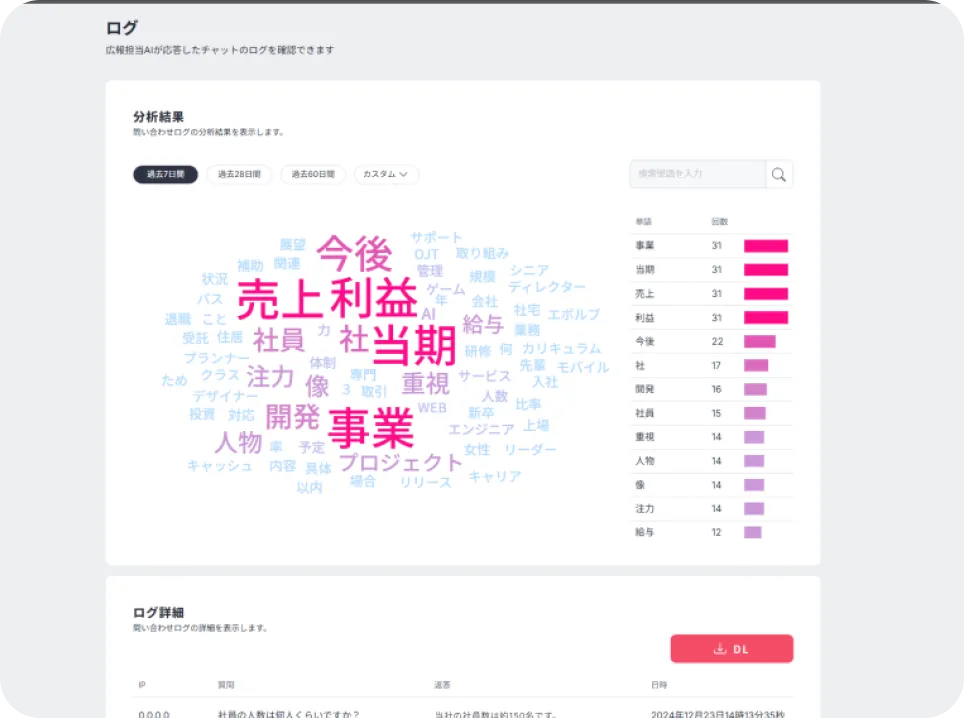This screenshot has height=718, width=964.
Task: Focus the search keyword input field
Action: pos(697,174)
